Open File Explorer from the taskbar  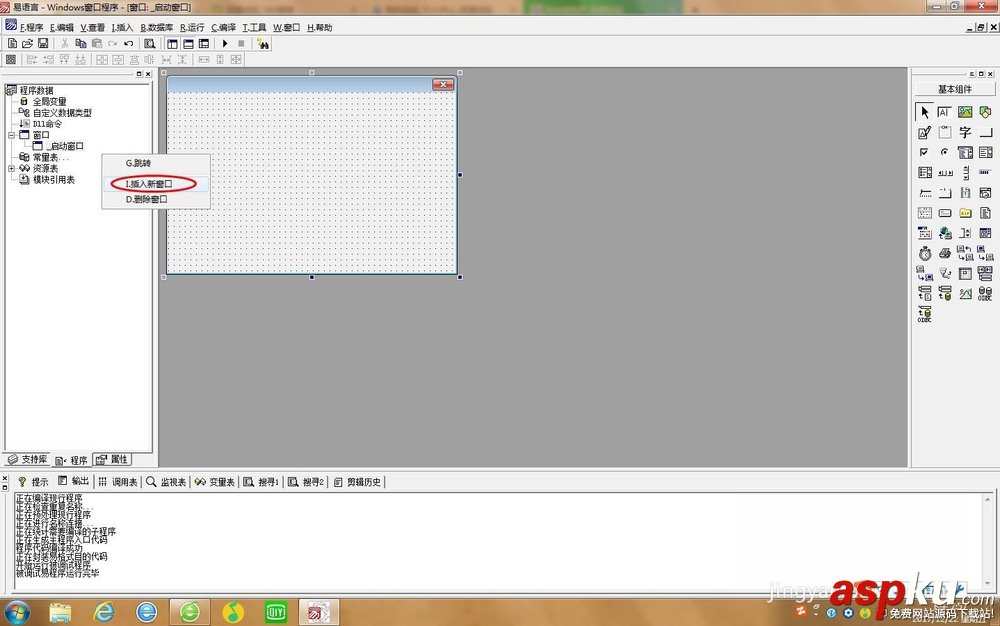point(61,613)
